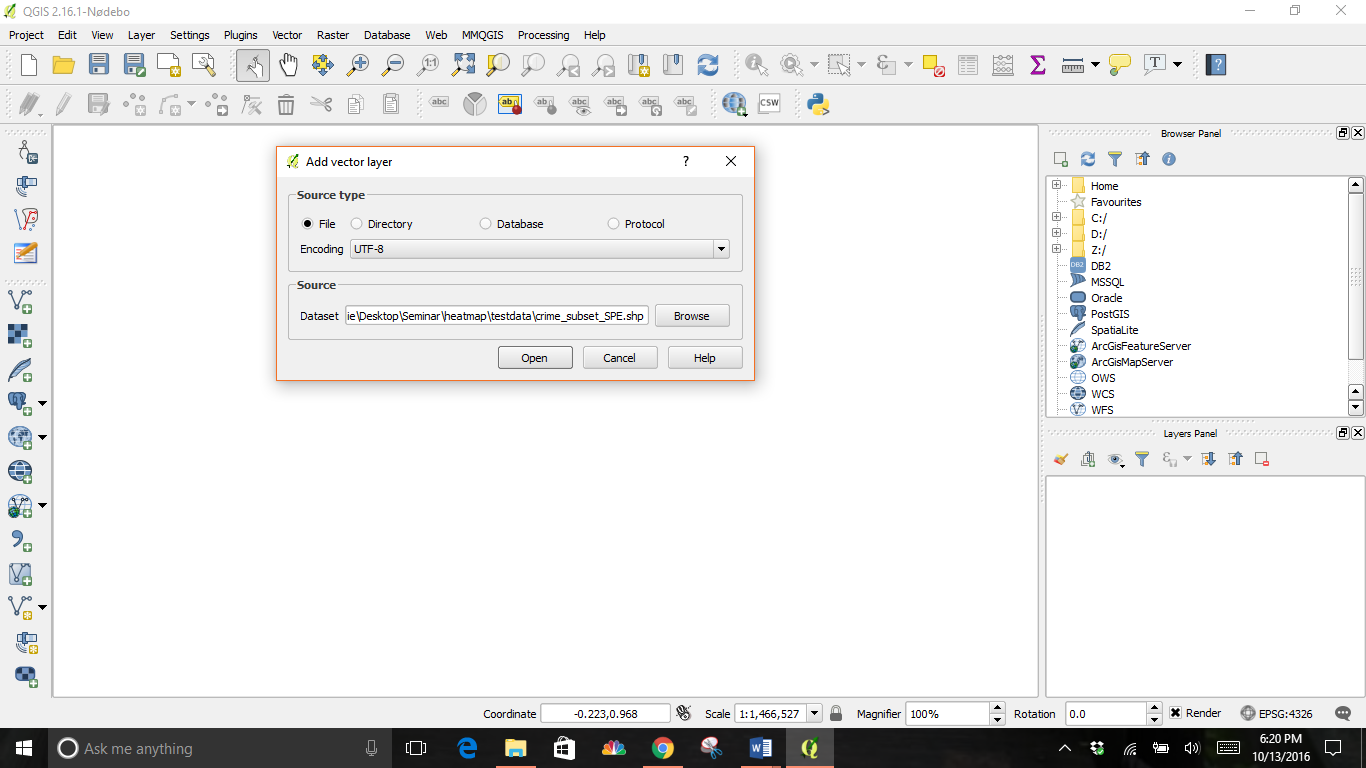Open the Encoding UTF-8 dropdown
This screenshot has height=768, width=1366.
coord(721,249)
